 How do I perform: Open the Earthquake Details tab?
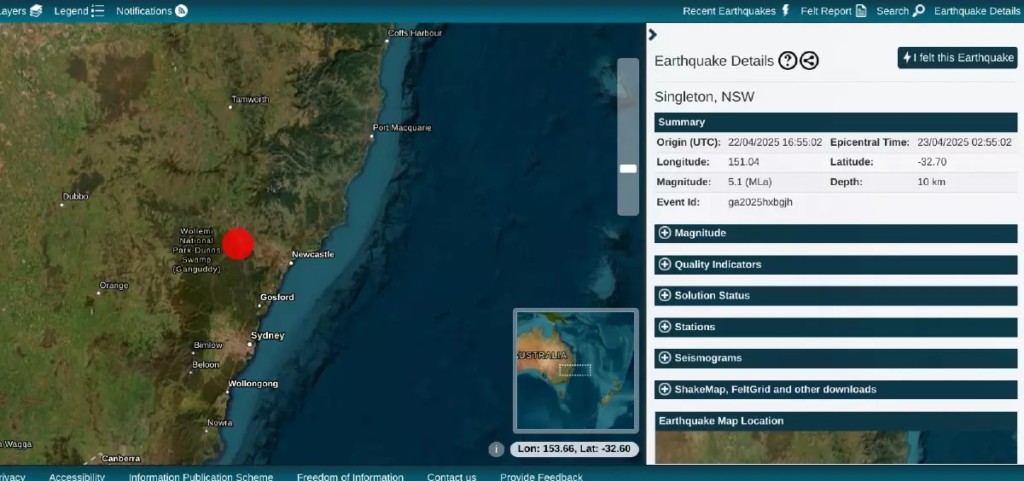point(976,11)
